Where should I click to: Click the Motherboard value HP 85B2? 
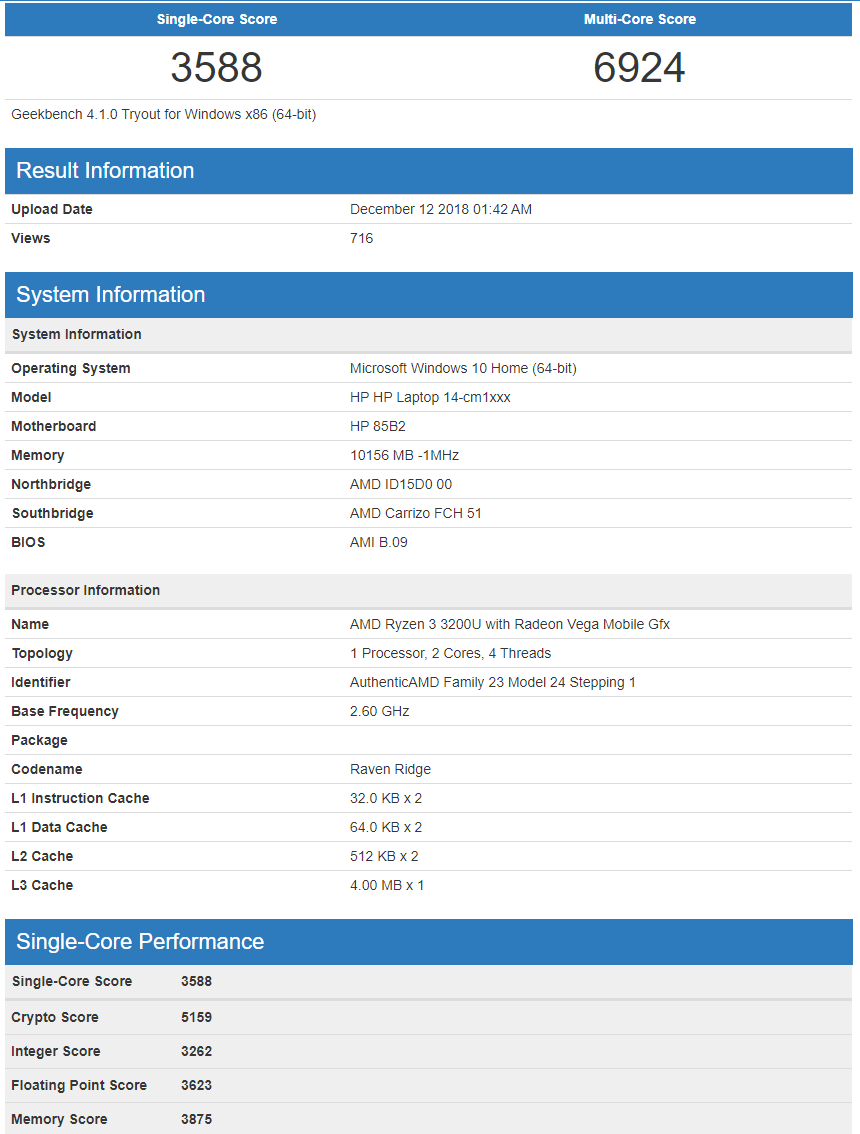[x=378, y=426]
